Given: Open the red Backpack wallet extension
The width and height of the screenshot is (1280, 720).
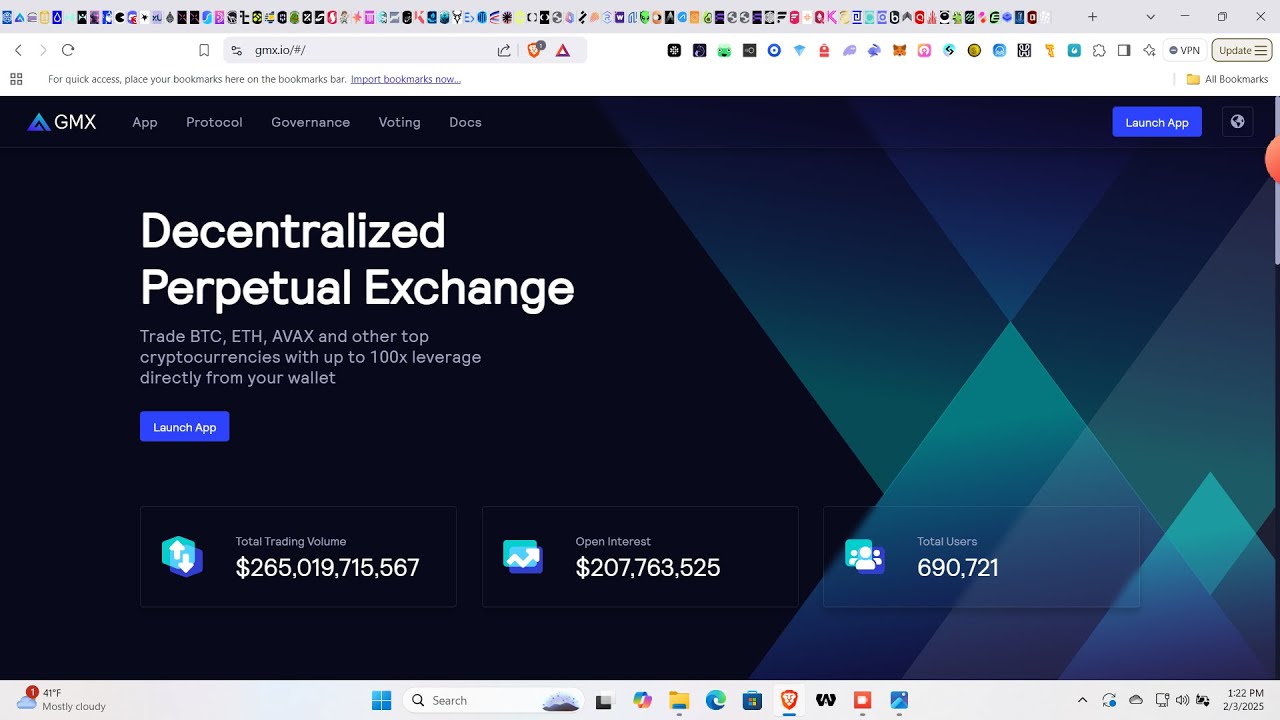Looking at the screenshot, I should click(x=824, y=50).
